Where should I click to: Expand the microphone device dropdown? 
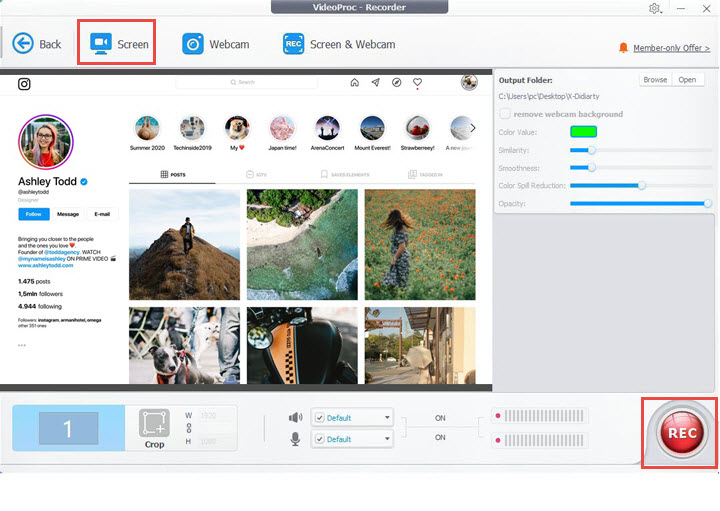pos(386,439)
